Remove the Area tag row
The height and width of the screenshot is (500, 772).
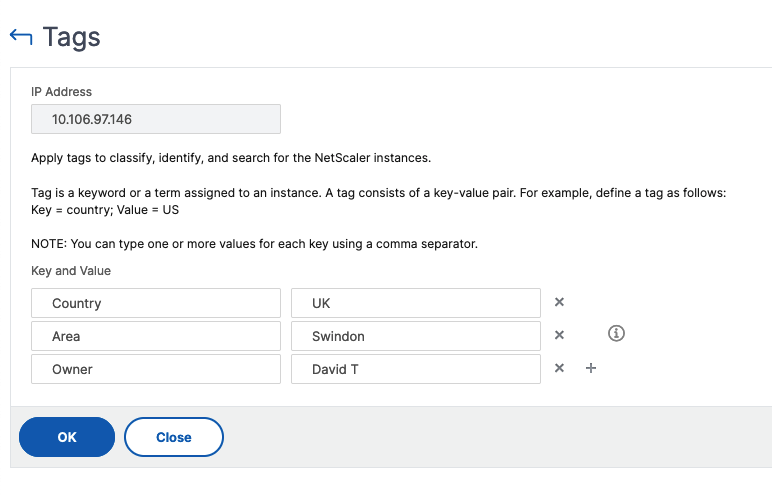559,335
